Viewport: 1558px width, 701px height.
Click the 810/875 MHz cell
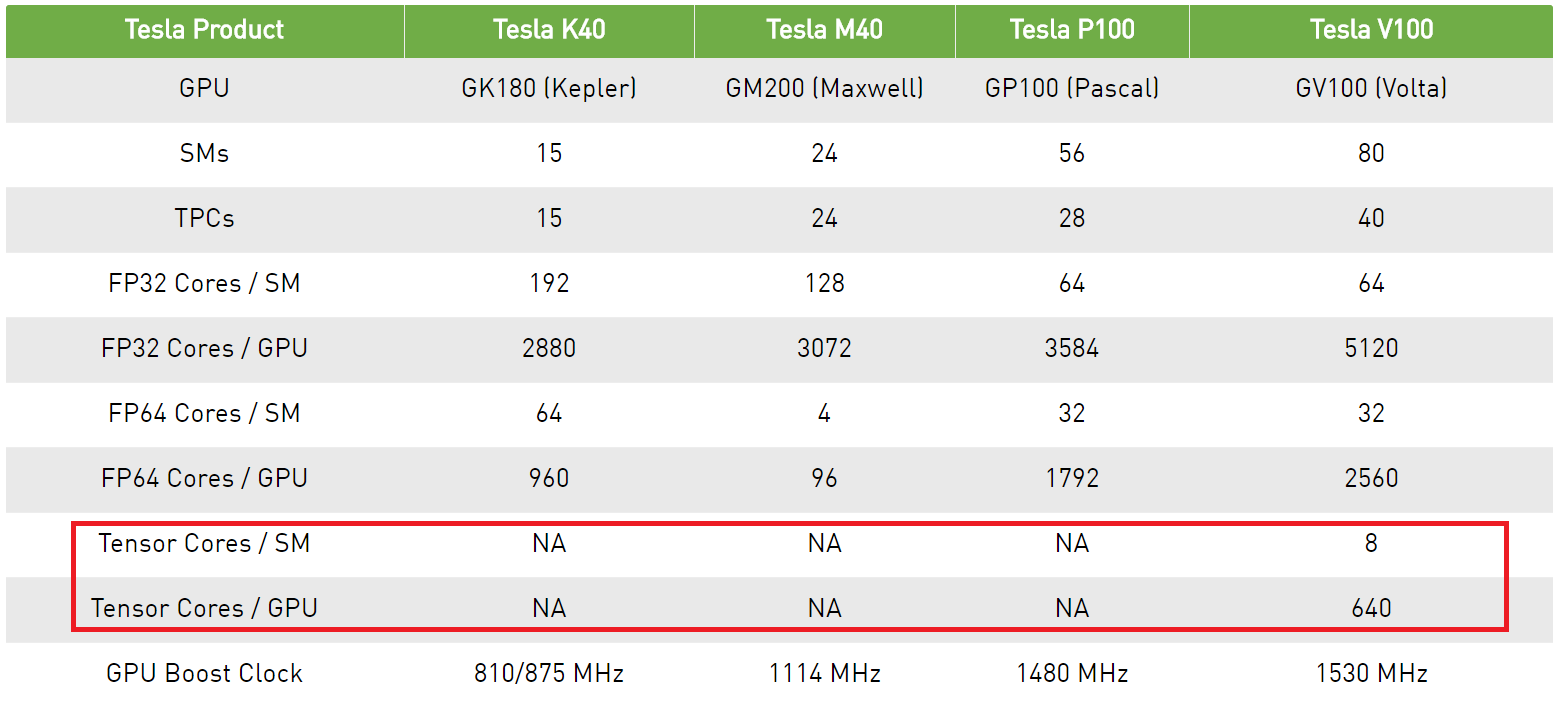[x=549, y=674]
